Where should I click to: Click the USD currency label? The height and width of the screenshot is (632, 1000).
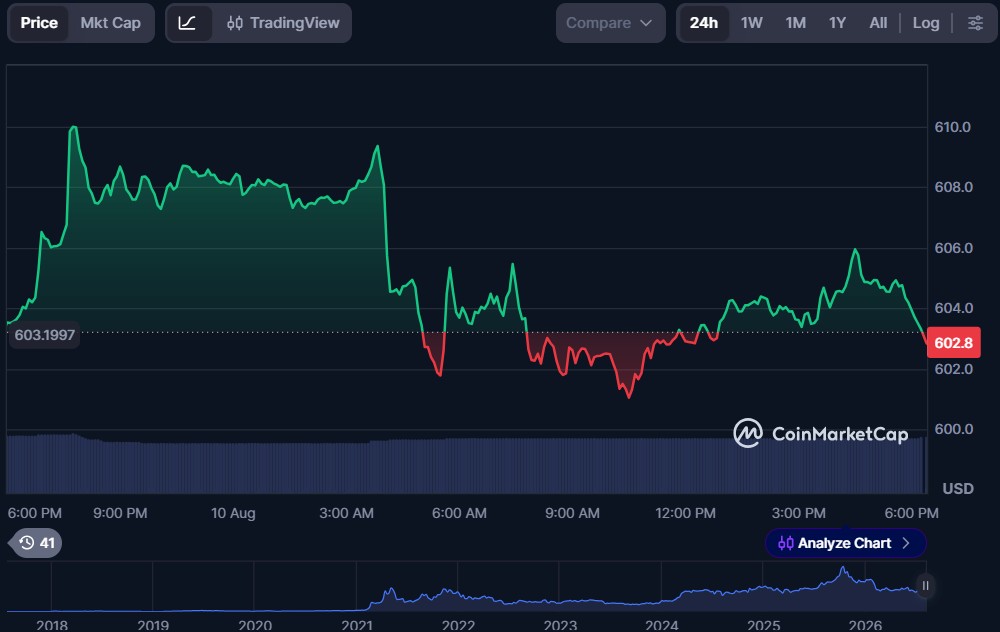[958, 489]
